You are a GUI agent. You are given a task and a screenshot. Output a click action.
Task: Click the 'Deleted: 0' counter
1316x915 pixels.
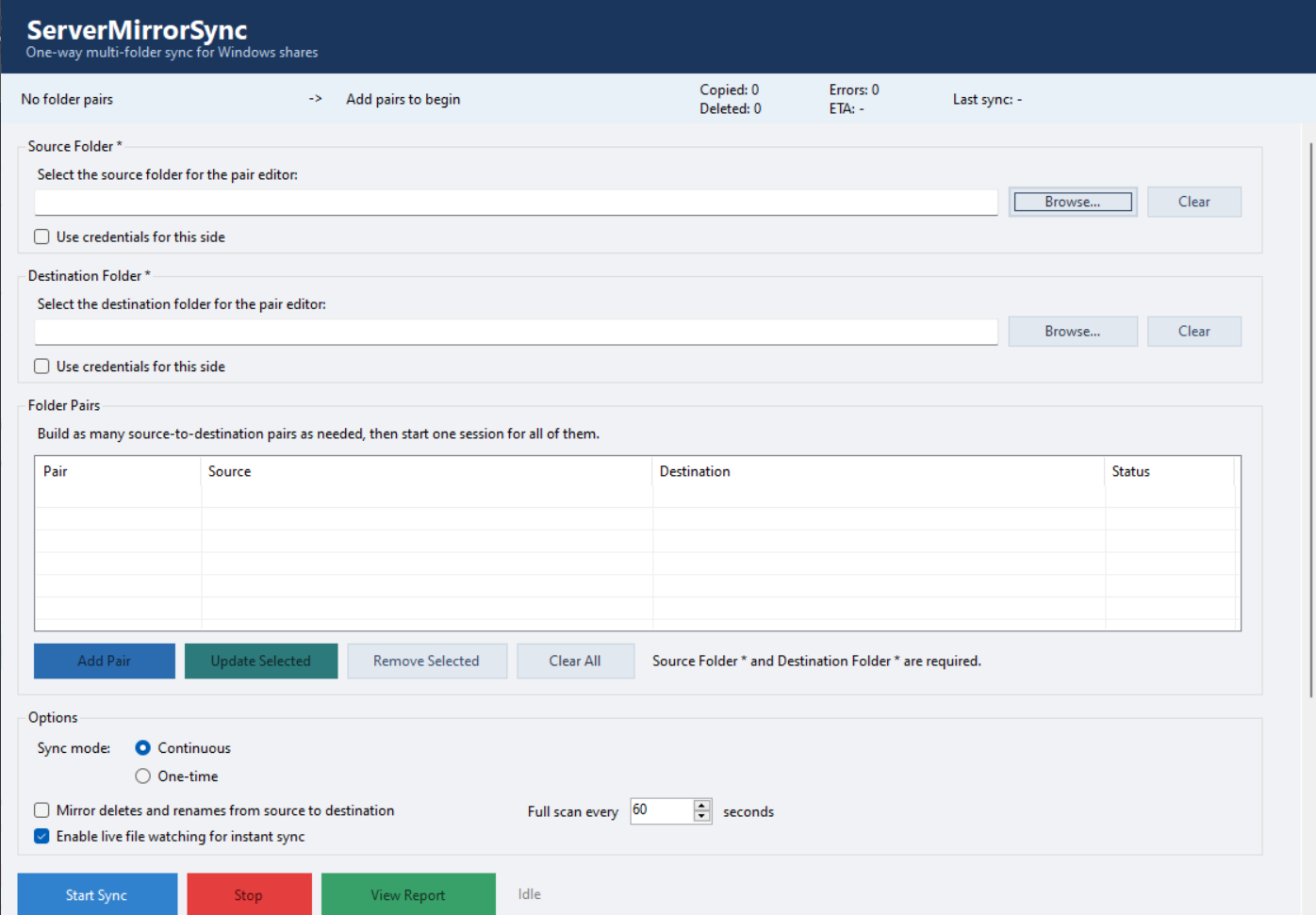pyautogui.click(x=731, y=108)
